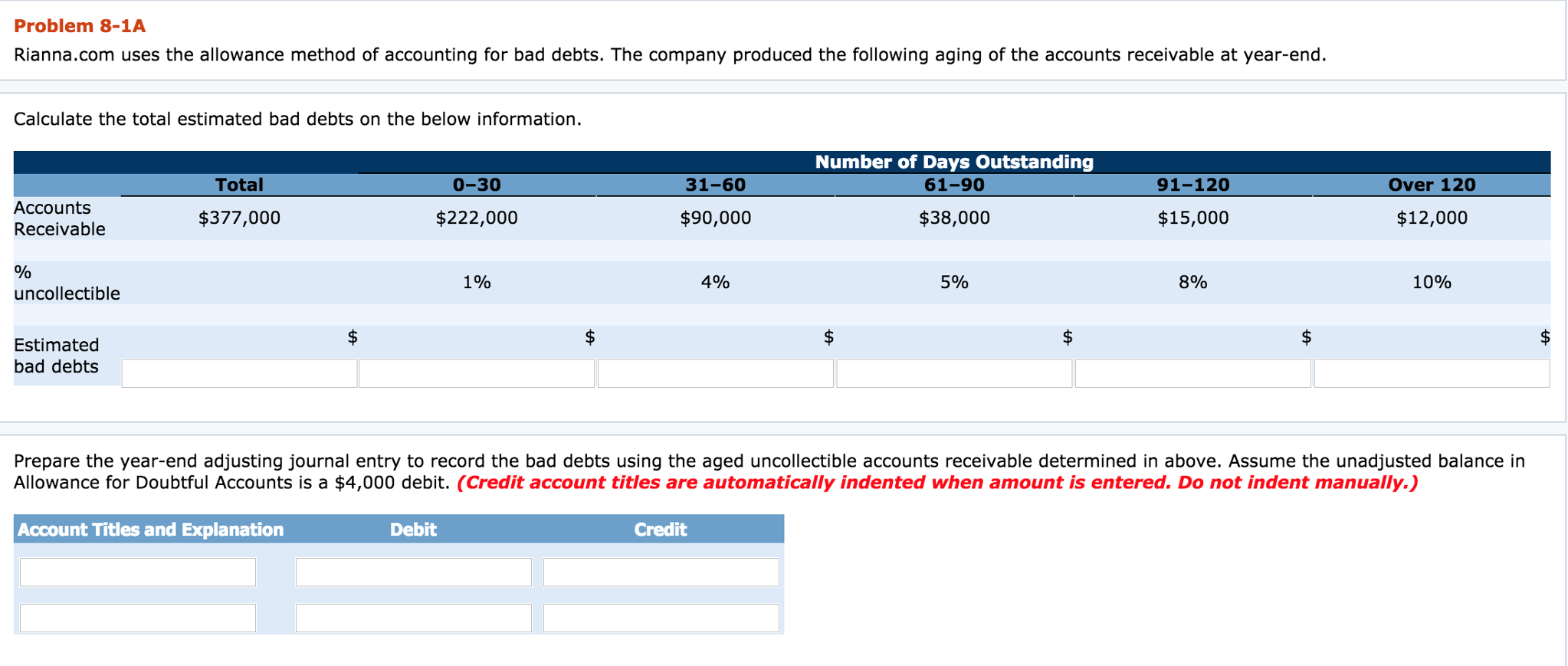The width and height of the screenshot is (1568, 666).
Task: Select the Total column header
Action: (239, 185)
